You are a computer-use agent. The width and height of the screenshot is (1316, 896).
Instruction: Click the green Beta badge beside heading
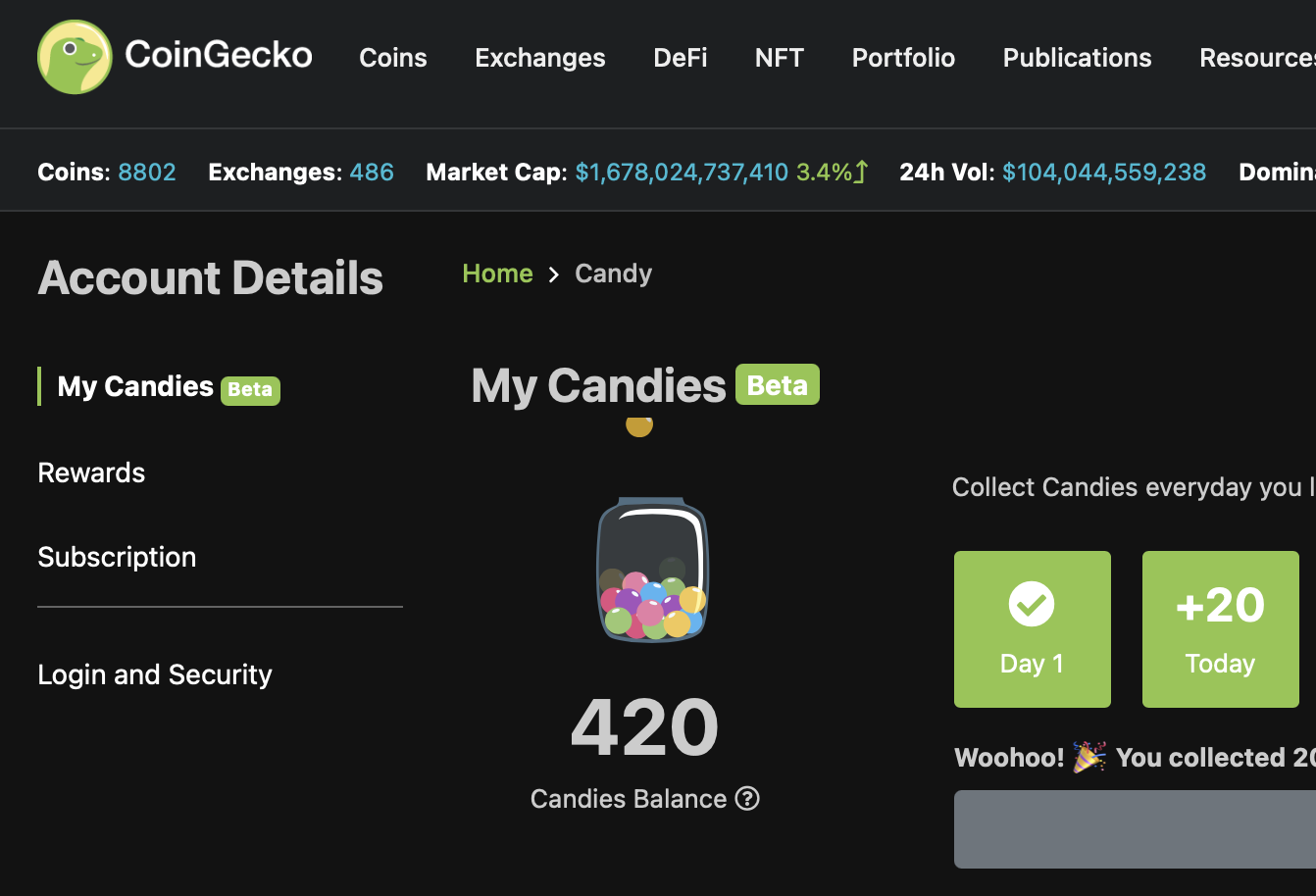pos(778,385)
